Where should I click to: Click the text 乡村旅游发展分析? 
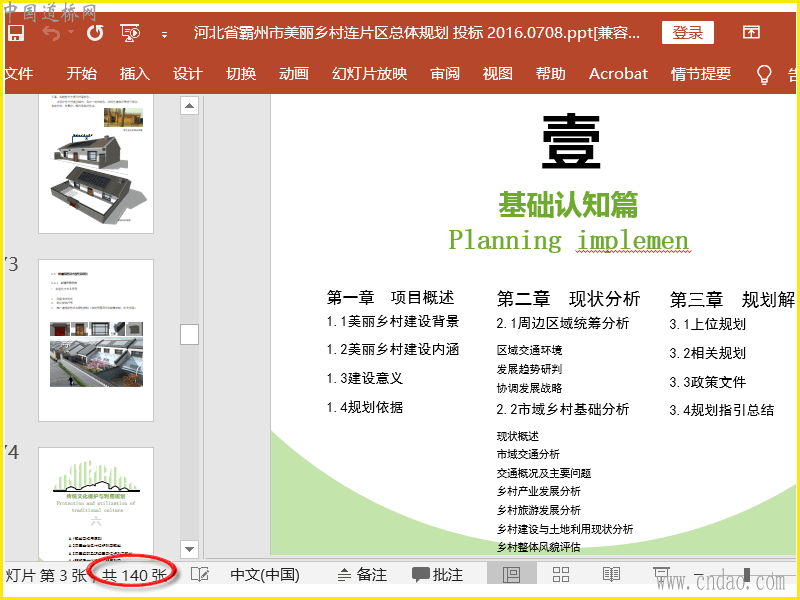[x=539, y=510]
